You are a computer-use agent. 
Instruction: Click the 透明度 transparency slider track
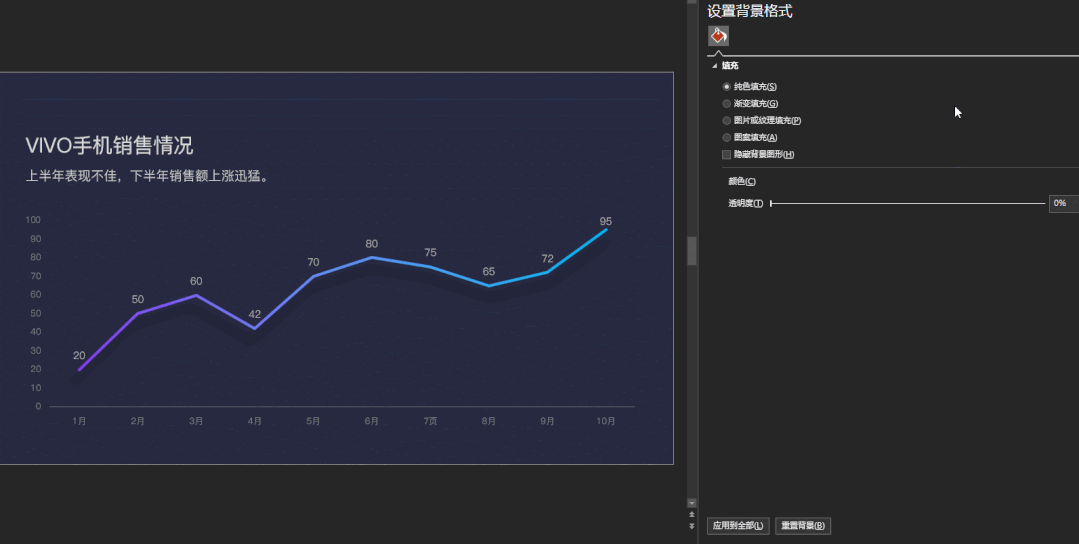[908, 204]
